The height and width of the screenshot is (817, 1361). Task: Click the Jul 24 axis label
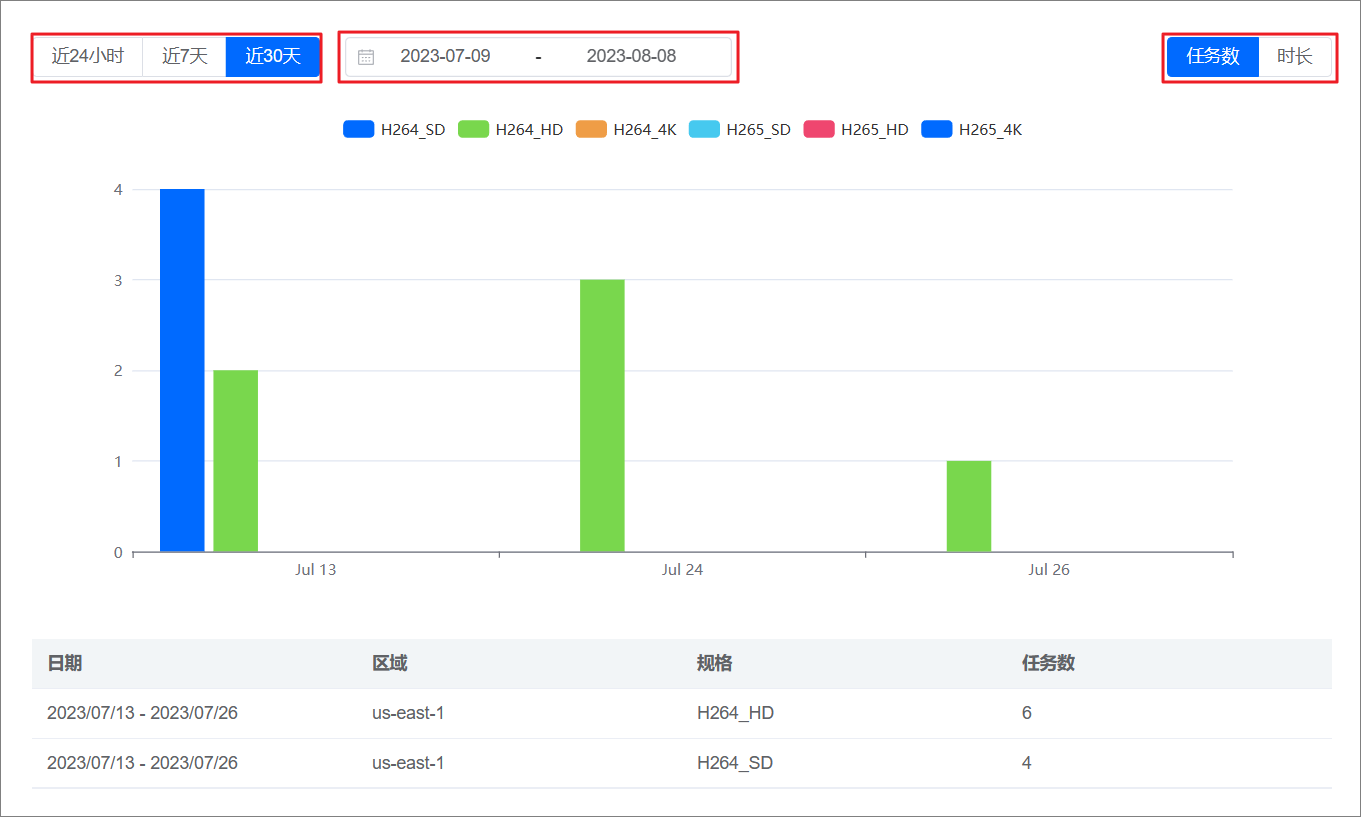682,569
